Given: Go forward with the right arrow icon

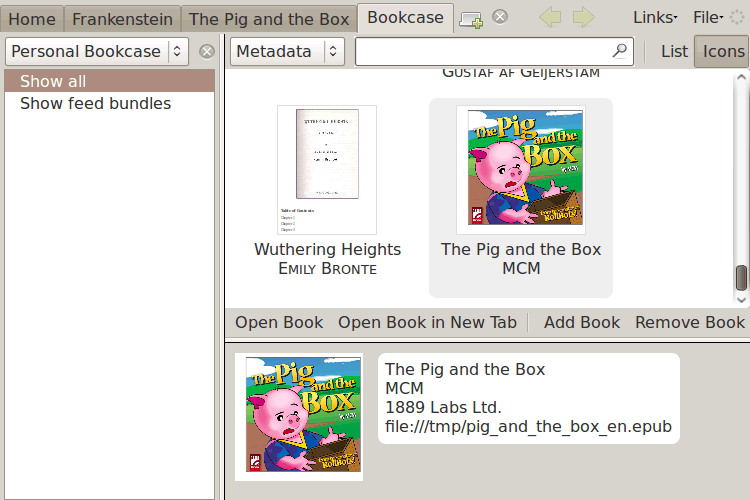Looking at the screenshot, I should (x=584, y=18).
